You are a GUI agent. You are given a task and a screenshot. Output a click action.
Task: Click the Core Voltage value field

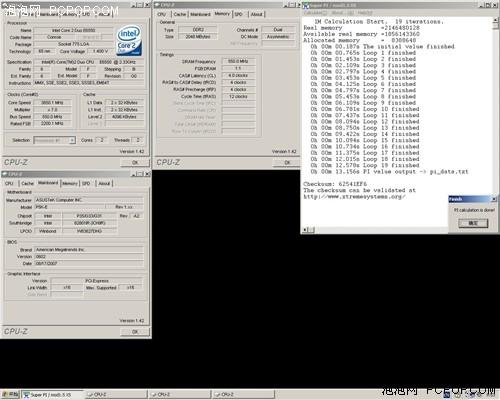pyautogui.click(x=100, y=51)
